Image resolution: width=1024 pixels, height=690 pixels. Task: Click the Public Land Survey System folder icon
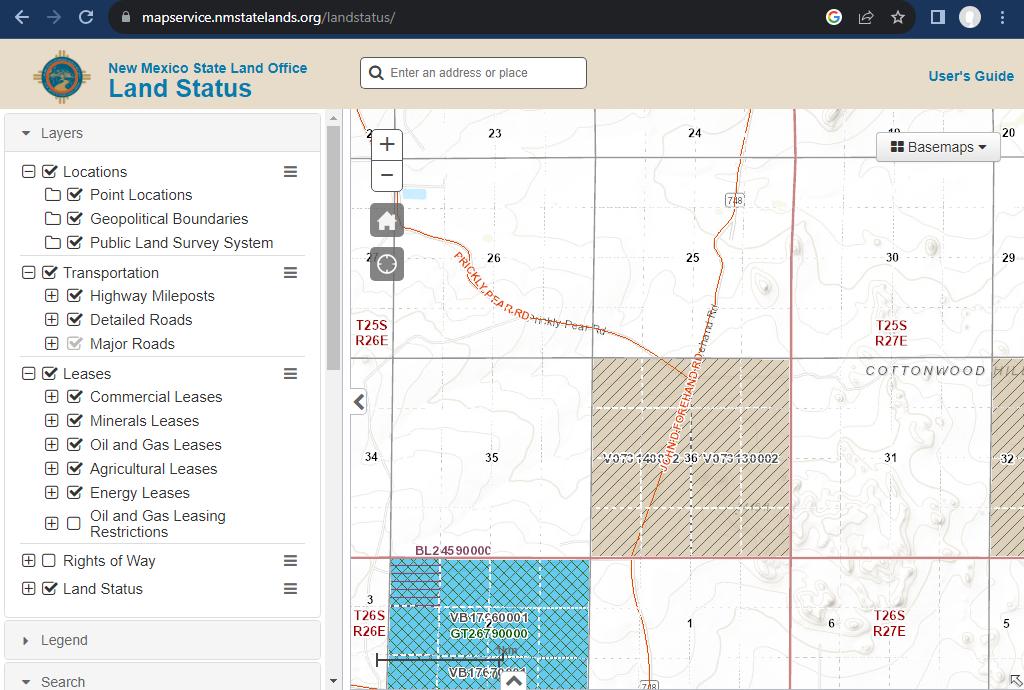(x=53, y=243)
